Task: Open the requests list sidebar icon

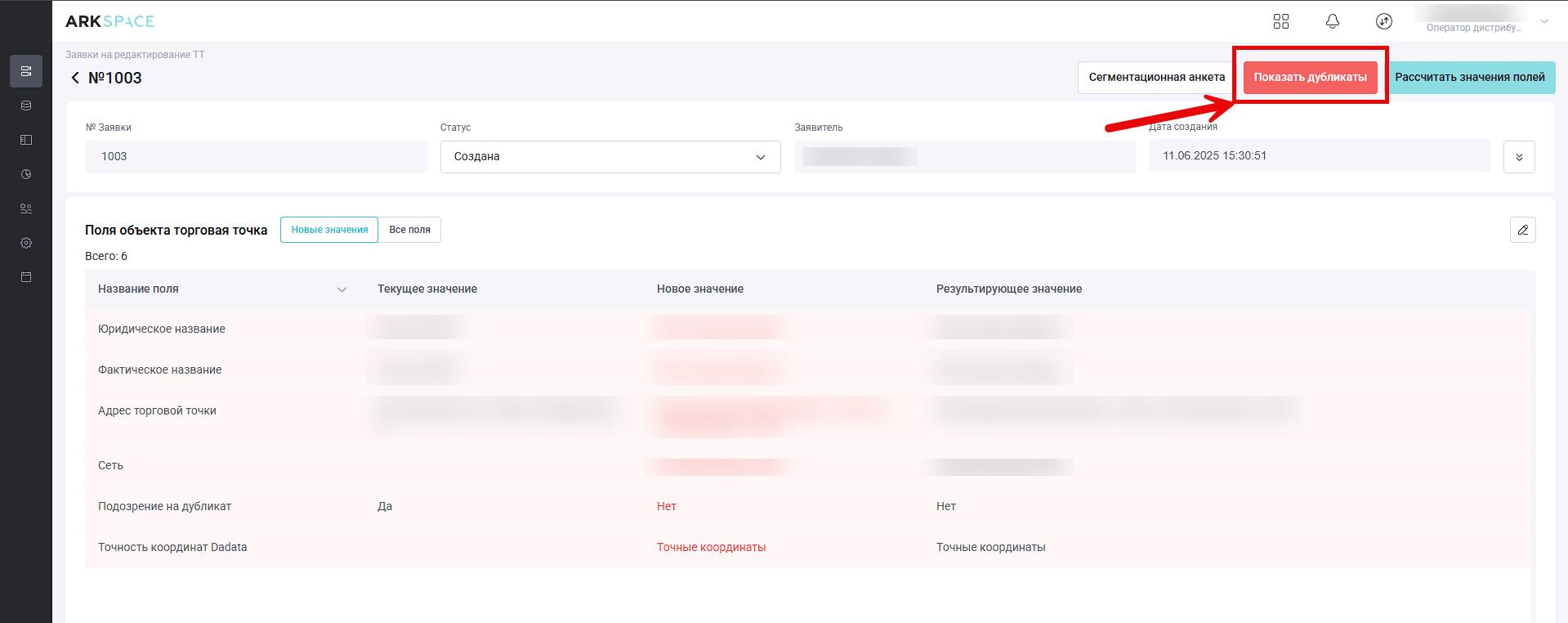Action: pos(26,71)
